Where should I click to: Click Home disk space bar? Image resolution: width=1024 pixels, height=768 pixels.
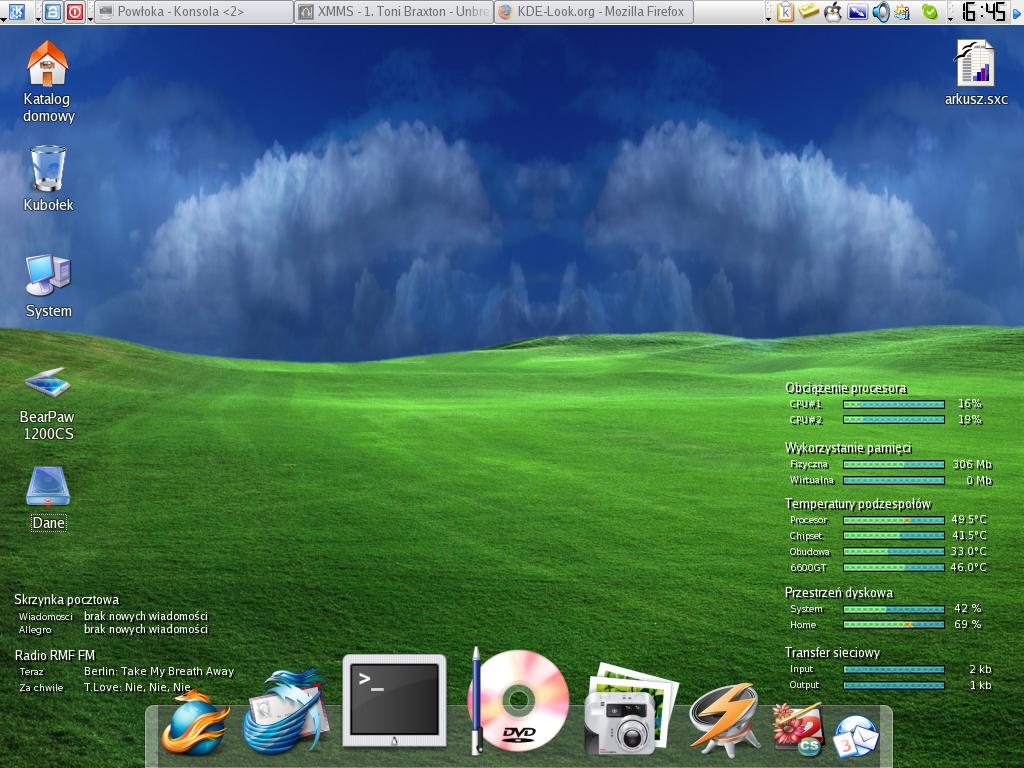893,625
